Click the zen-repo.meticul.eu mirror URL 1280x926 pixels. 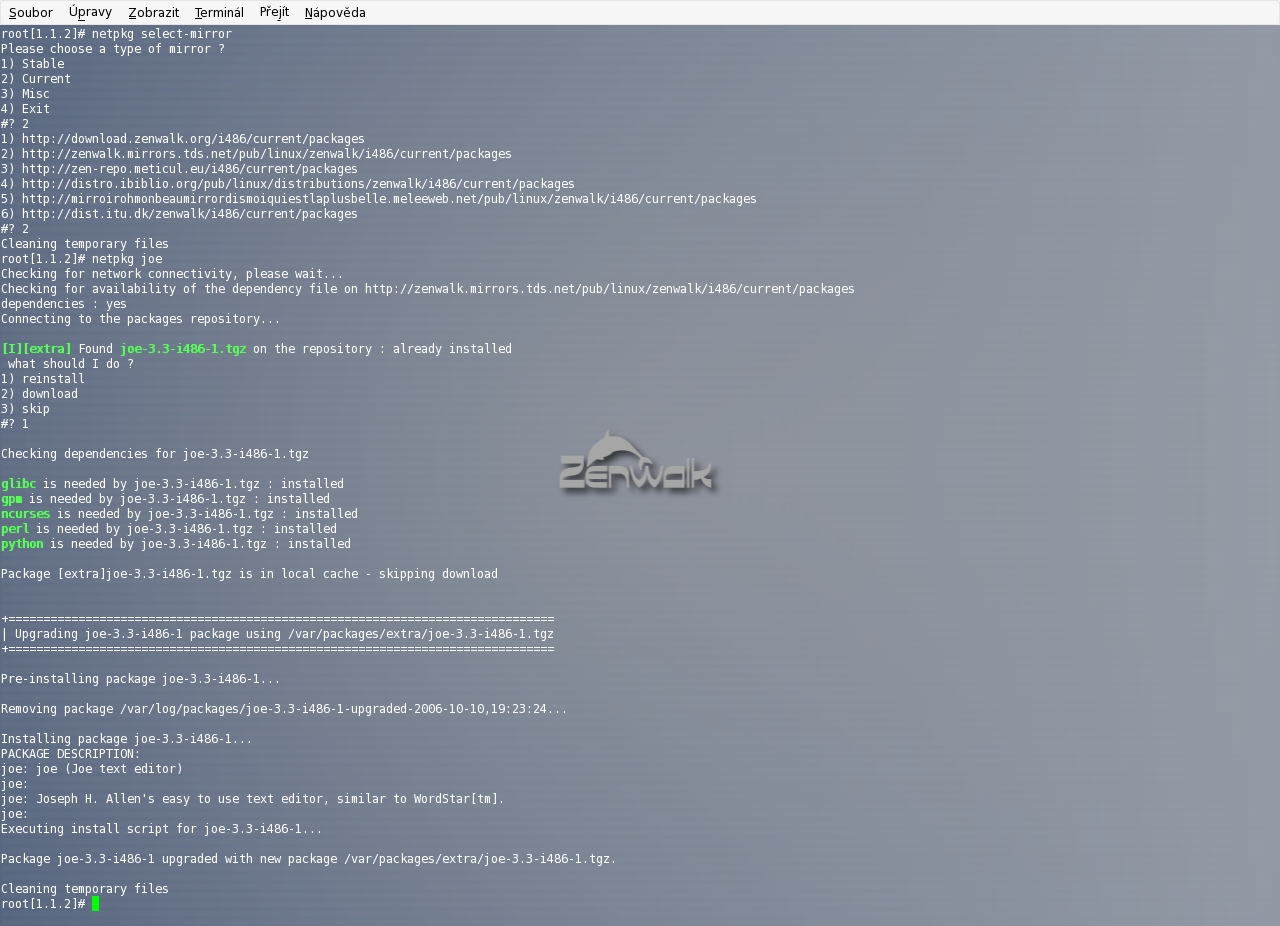[x=190, y=169]
